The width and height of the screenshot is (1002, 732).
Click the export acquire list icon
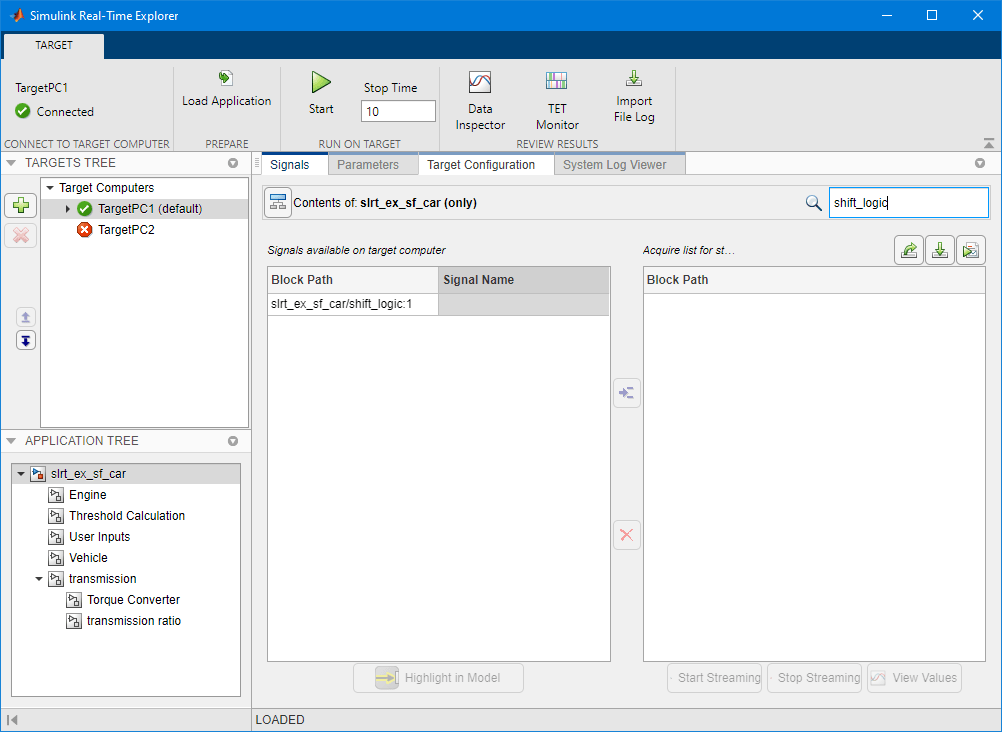[909, 250]
